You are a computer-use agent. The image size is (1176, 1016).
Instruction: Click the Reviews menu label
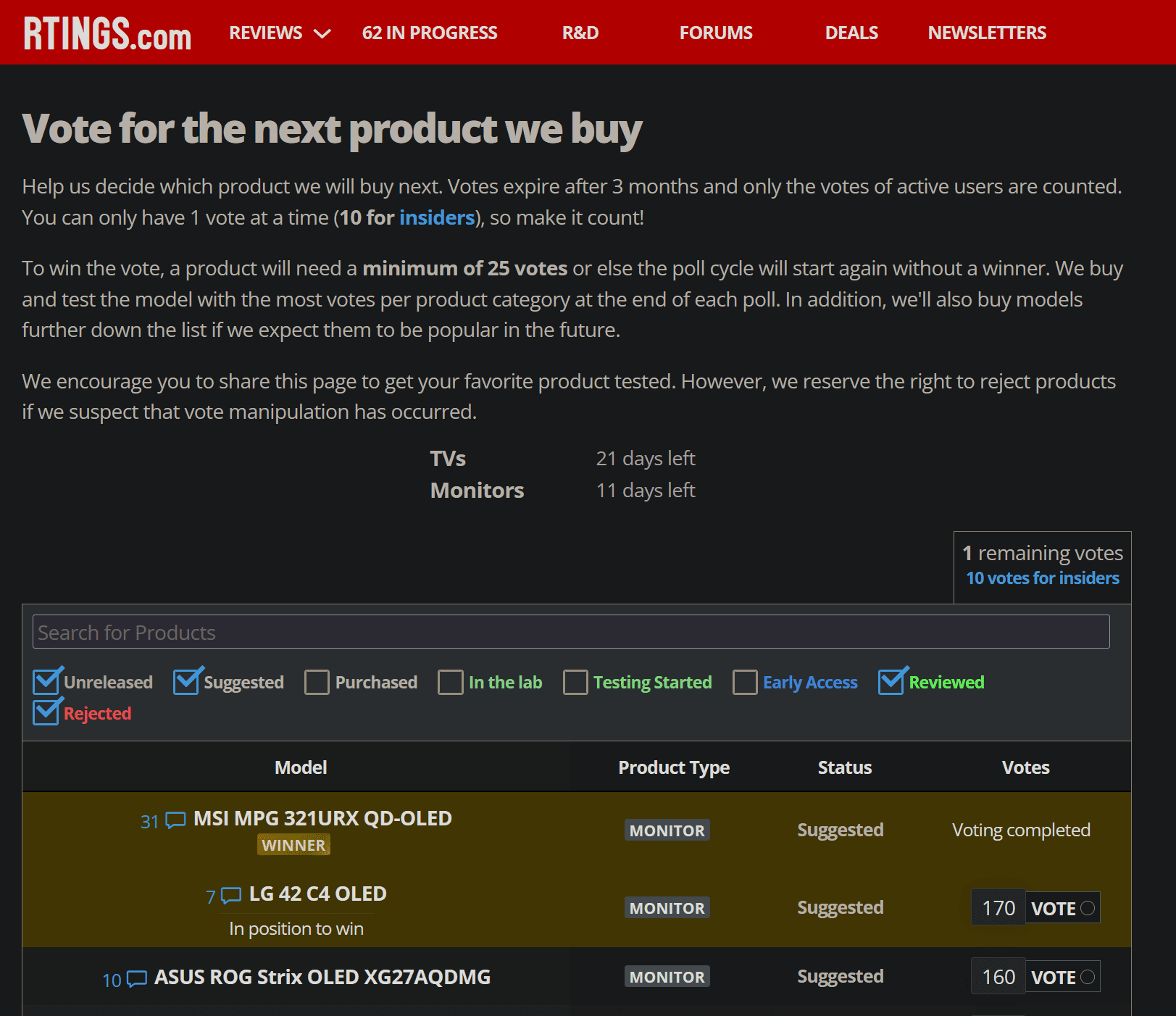point(266,33)
